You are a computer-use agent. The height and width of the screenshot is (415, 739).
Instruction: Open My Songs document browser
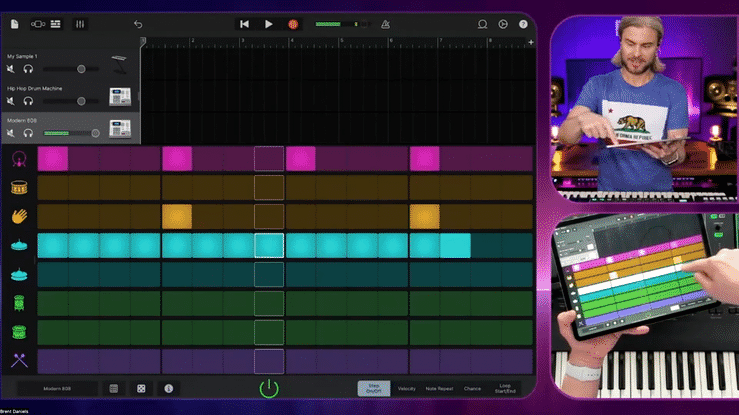pyautogui.click(x=14, y=24)
